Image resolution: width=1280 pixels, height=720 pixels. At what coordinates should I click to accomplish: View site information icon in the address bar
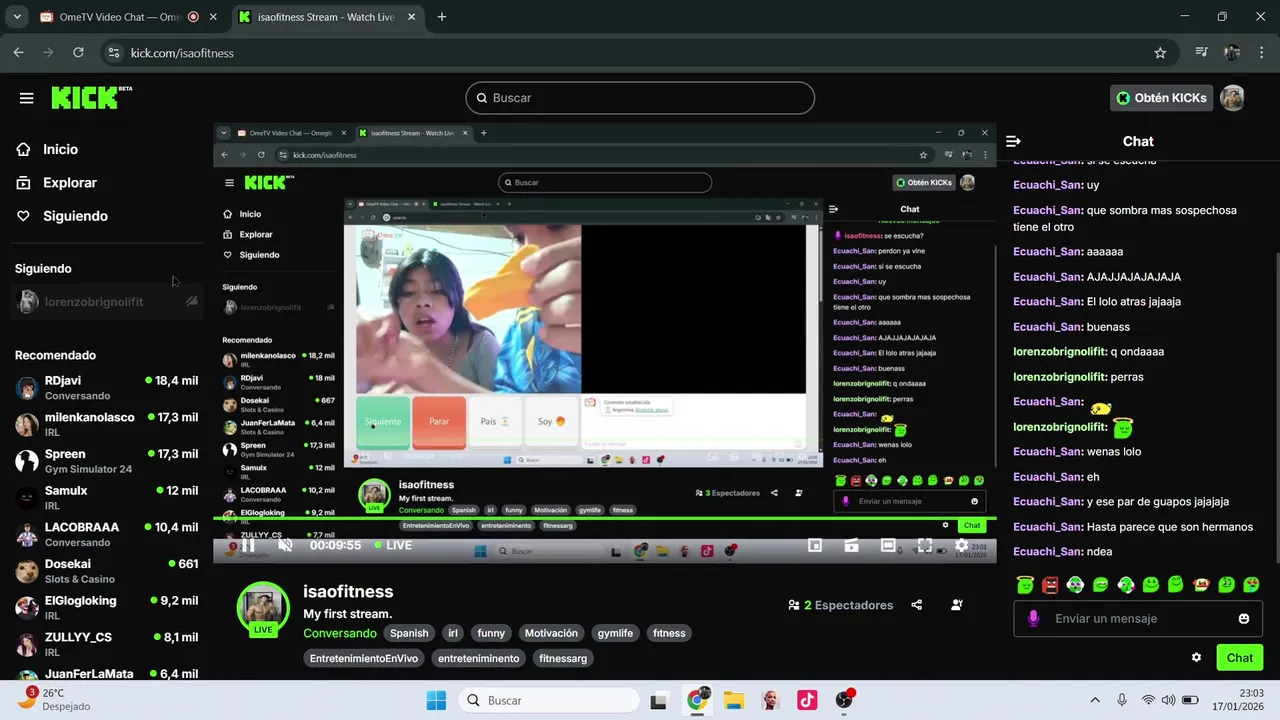click(x=113, y=53)
